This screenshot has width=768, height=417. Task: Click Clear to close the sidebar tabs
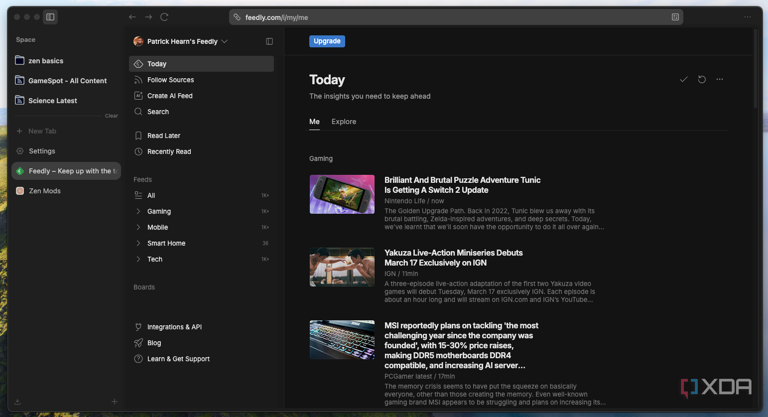tap(111, 116)
